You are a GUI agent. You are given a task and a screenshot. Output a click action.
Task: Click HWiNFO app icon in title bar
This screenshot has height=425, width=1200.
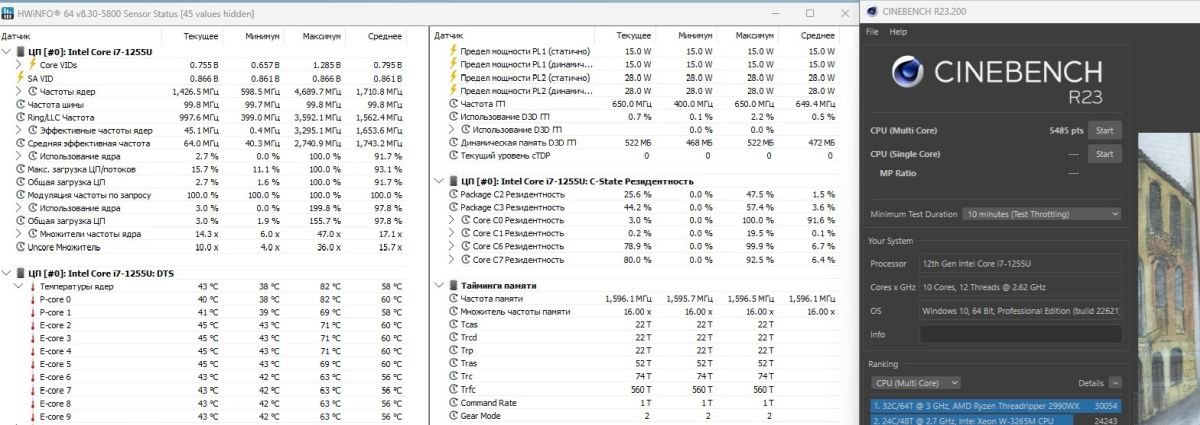pyautogui.click(x=9, y=12)
